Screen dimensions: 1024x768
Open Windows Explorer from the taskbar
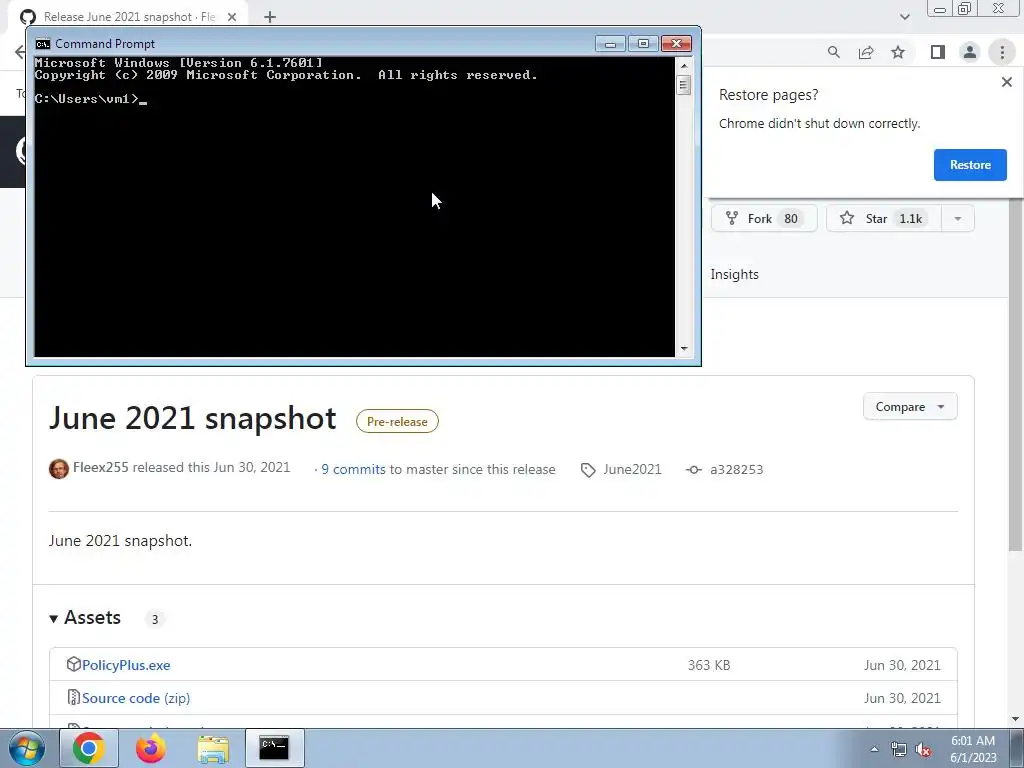213,748
